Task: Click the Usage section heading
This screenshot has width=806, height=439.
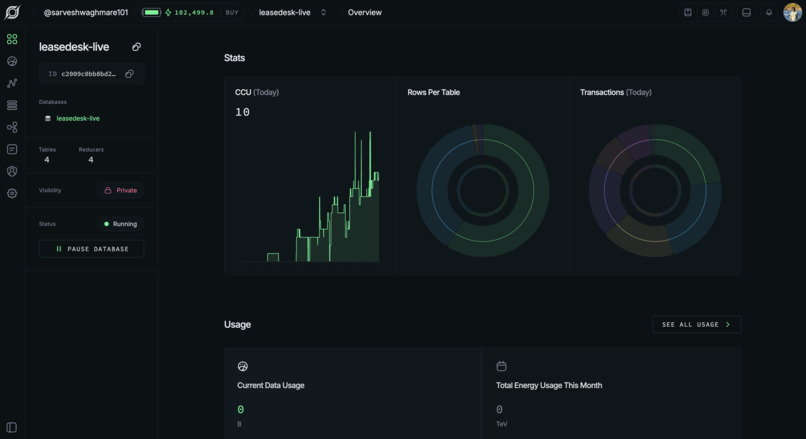Action: (x=237, y=324)
